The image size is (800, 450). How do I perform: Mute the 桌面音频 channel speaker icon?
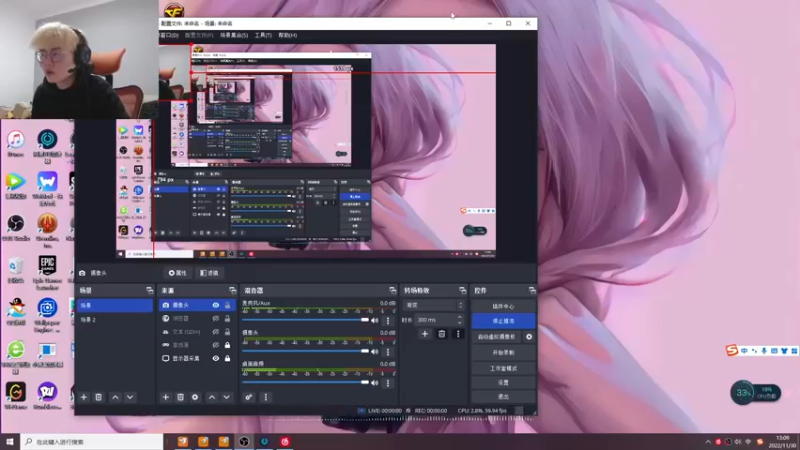click(x=375, y=383)
